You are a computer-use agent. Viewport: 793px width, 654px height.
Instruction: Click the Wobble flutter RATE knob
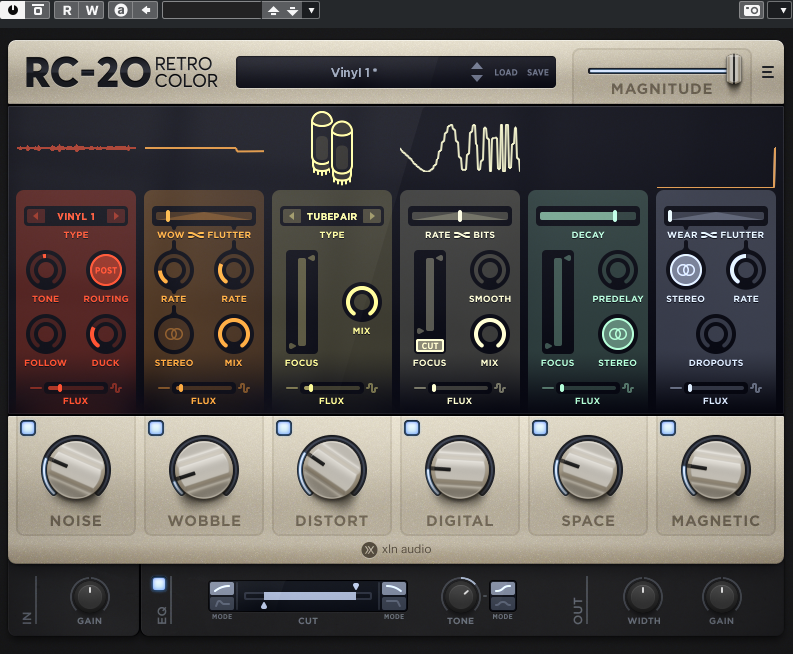tap(234, 270)
